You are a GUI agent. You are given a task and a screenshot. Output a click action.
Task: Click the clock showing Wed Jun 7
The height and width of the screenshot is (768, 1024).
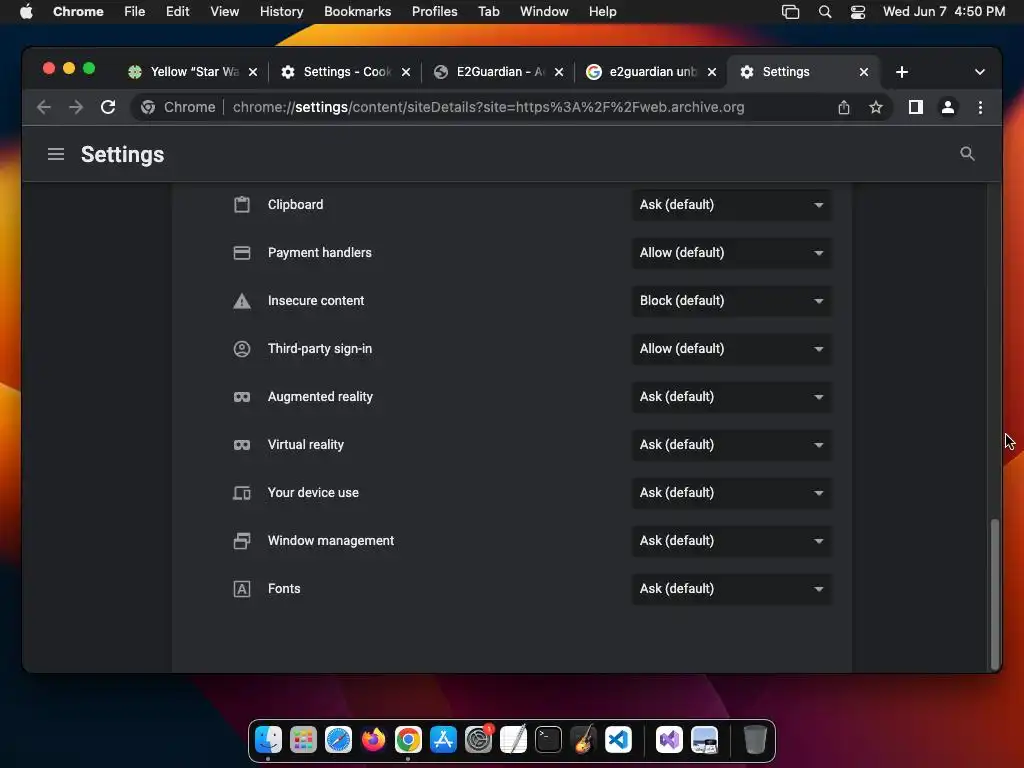coord(944,11)
